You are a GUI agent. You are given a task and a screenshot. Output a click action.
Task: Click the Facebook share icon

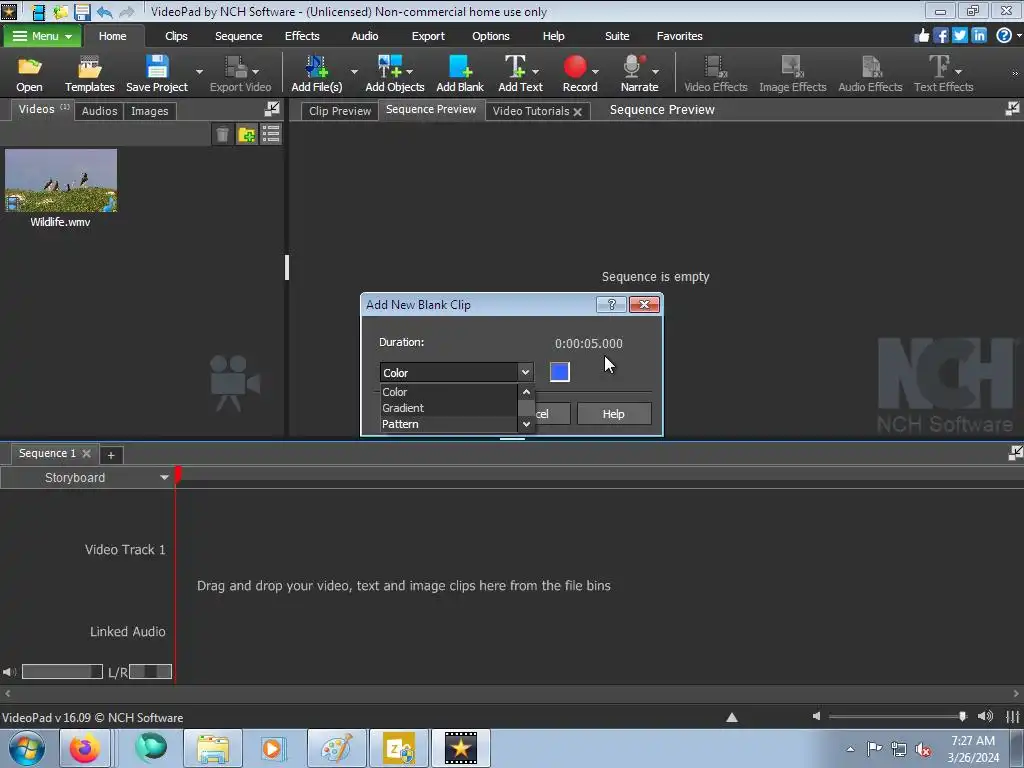tap(940, 36)
